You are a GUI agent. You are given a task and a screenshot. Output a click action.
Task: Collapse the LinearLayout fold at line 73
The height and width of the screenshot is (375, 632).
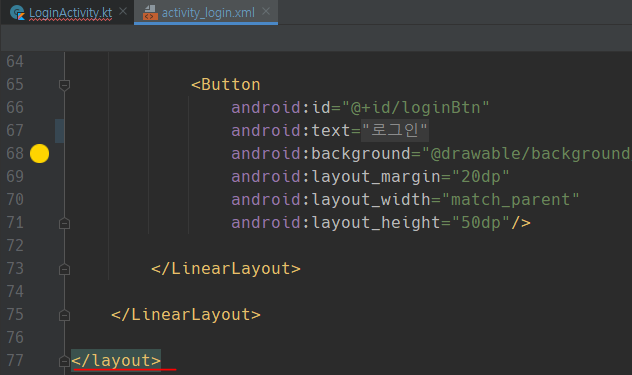tap(64, 269)
